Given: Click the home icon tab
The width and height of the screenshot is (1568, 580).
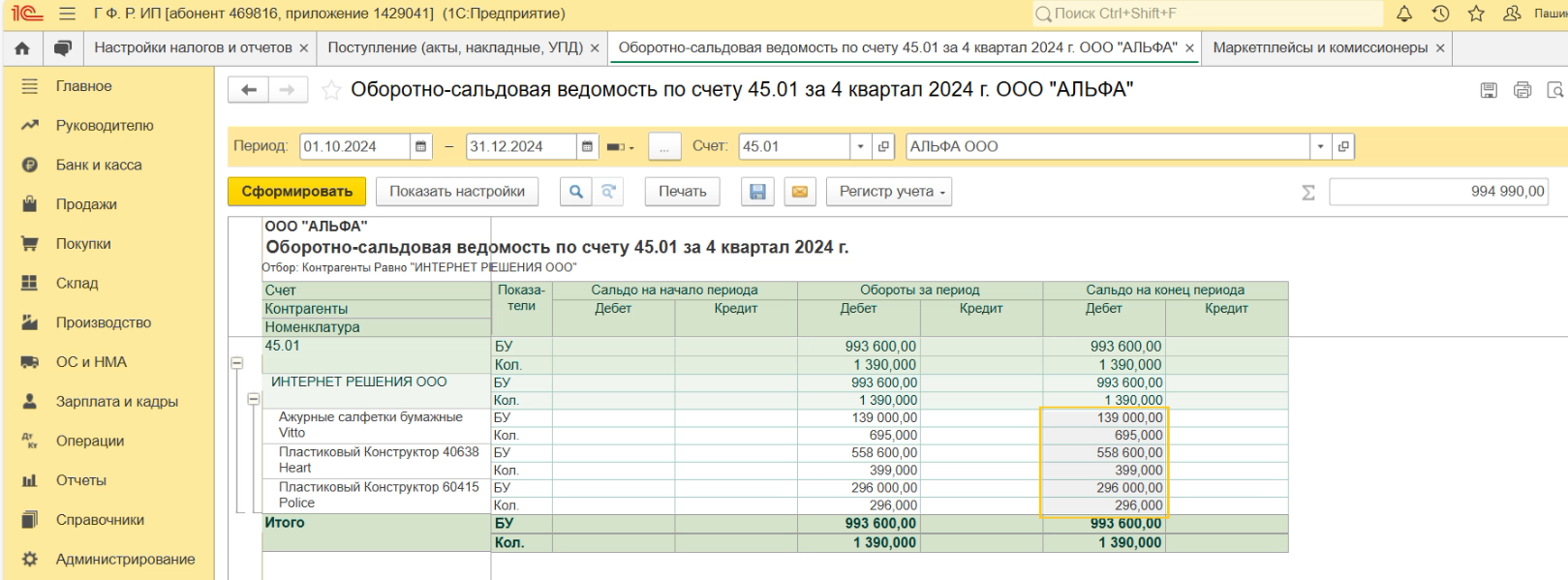Looking at the screenshot, I should point(22,48).
